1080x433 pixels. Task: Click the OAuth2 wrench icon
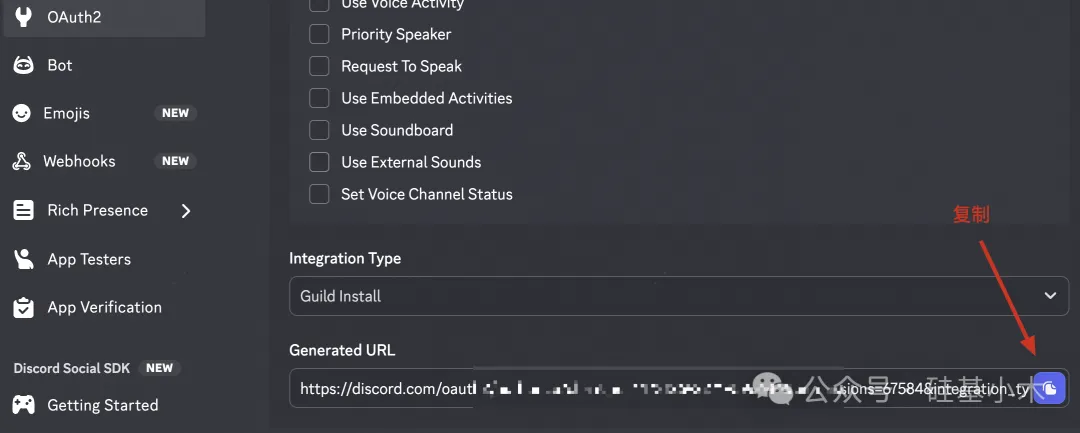click(23, 17)
